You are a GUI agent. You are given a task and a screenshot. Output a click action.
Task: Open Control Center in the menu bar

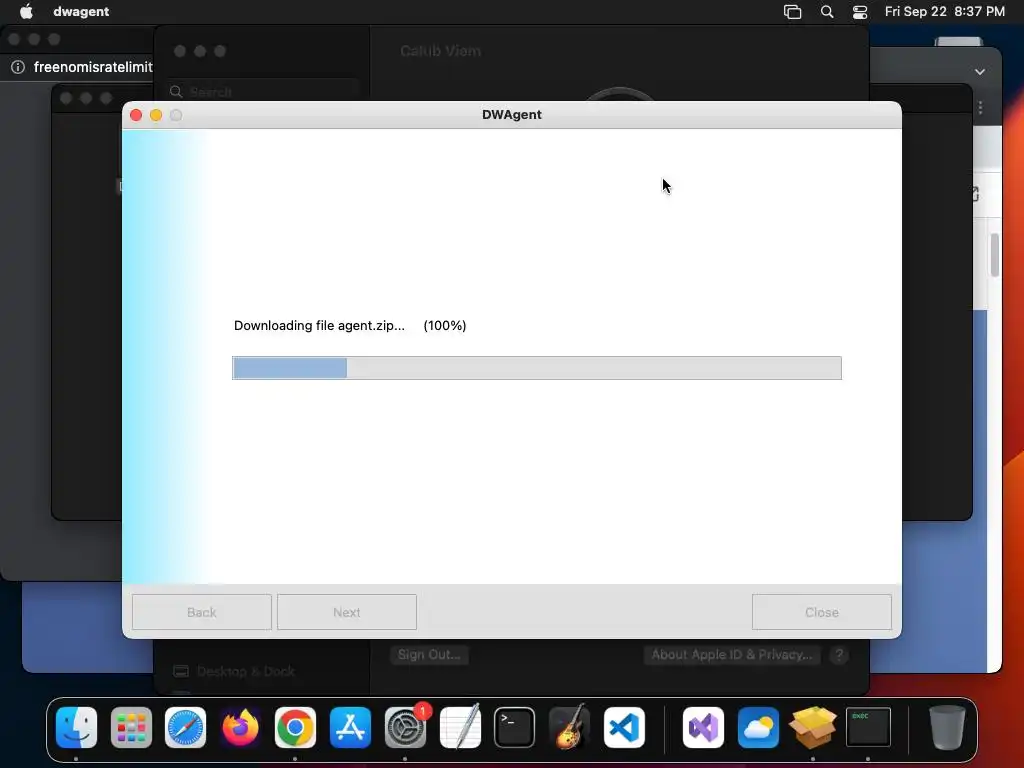(x=860, y=12)
